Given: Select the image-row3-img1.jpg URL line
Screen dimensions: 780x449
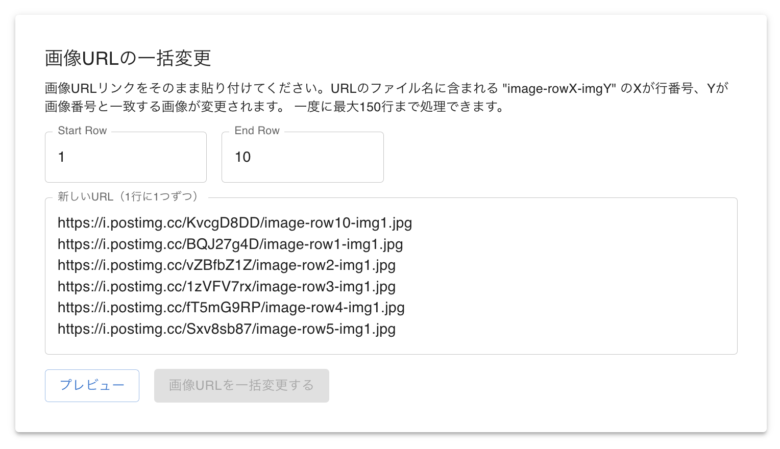Looking at the screenshot, I should pos(227,286).
